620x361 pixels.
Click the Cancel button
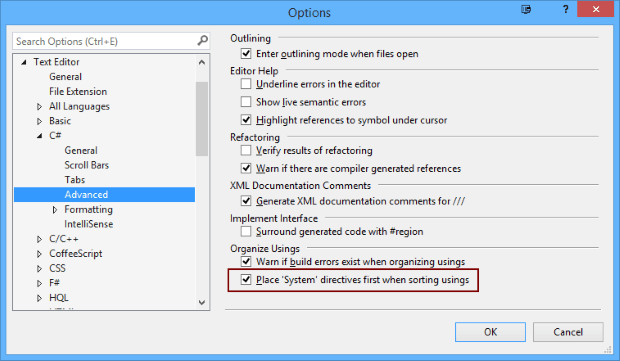point(568,332)
